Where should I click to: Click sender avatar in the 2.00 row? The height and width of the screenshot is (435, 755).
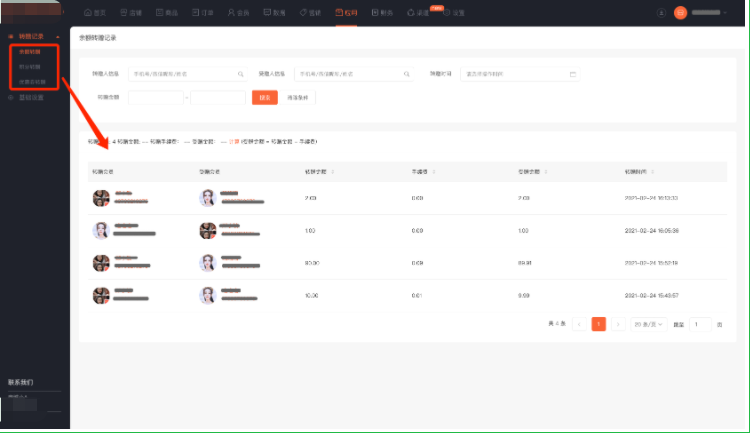coord(101,198)
